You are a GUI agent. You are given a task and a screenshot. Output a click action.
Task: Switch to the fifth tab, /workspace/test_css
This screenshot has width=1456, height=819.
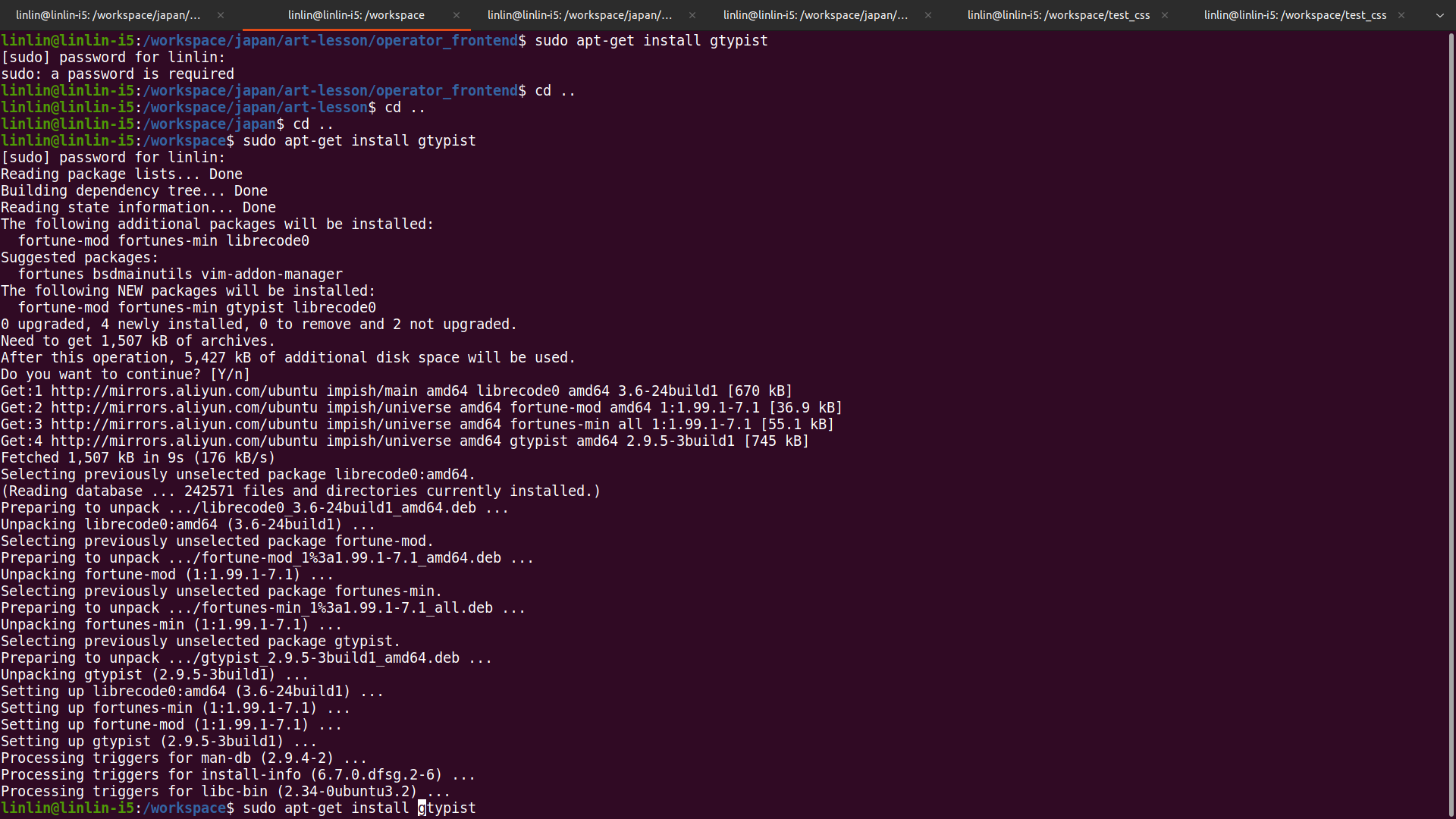[x=1058, y=15]
